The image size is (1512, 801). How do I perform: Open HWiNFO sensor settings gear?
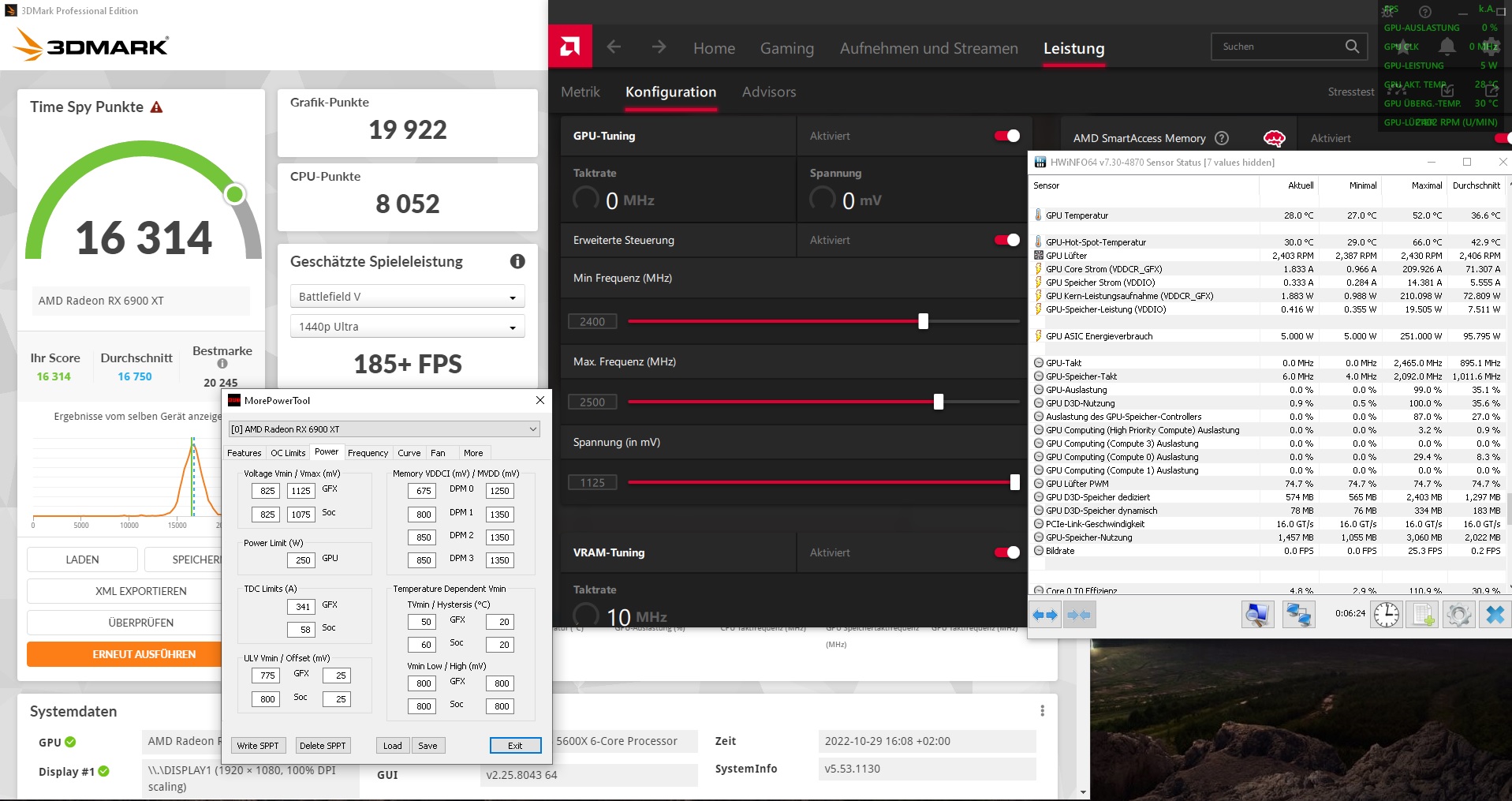point(1458,615)
